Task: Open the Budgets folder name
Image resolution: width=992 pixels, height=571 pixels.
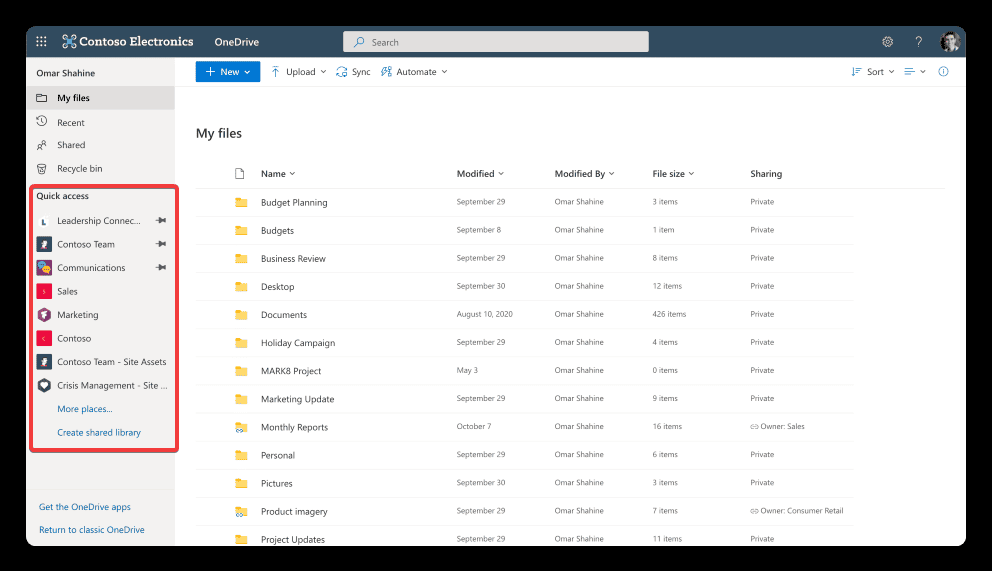Action: 277,231
